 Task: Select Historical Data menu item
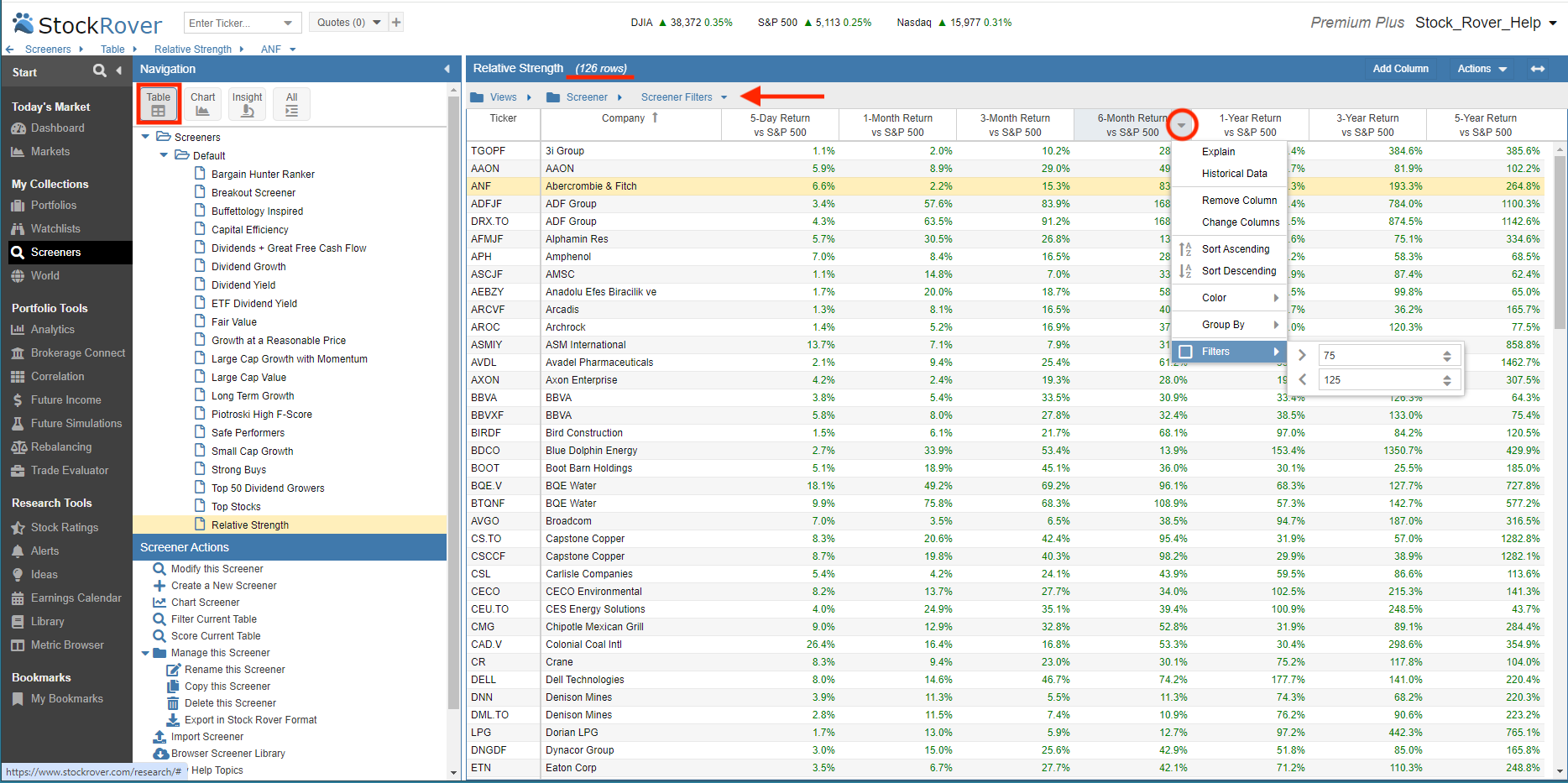(1234, 174)
